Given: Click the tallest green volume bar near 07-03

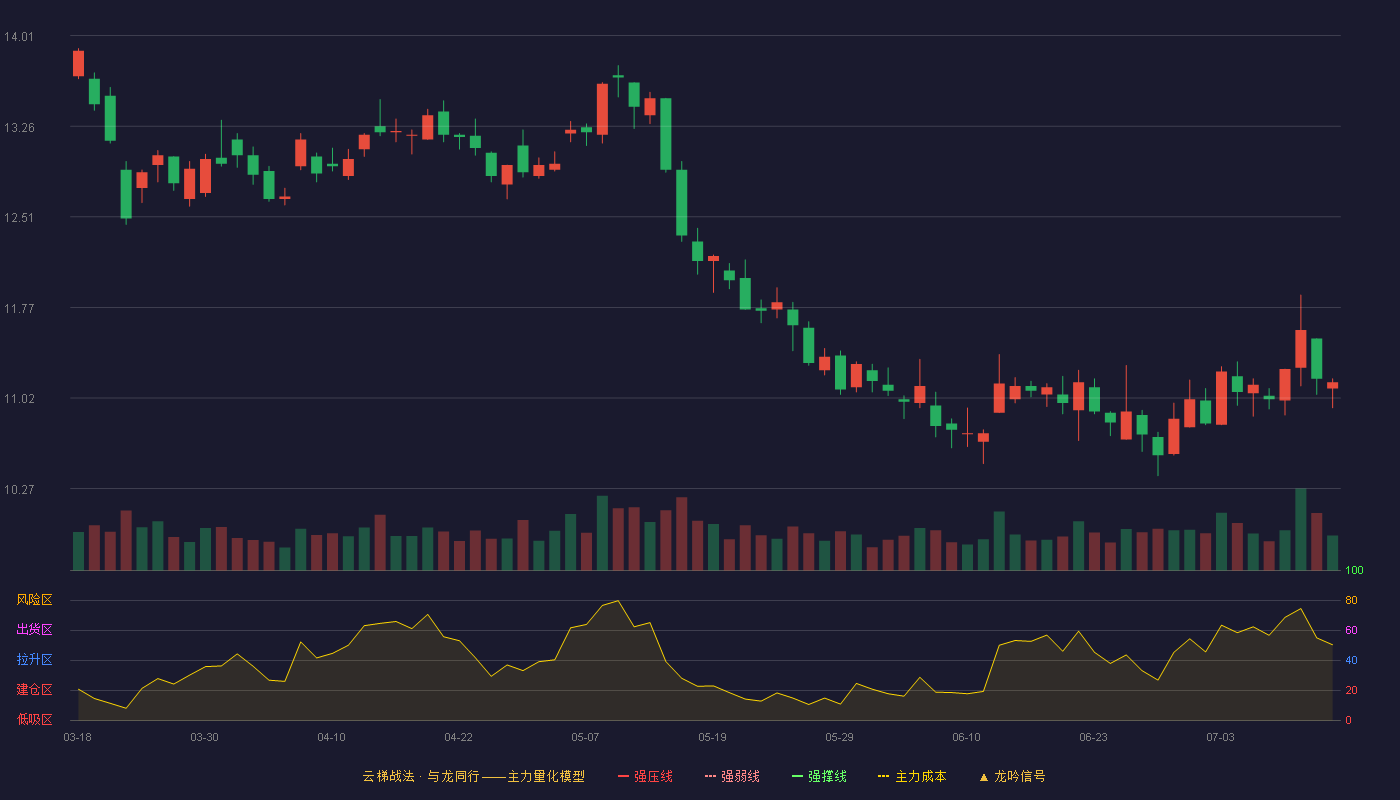Looking at the screenshot, I should [x=1300, y=529].
